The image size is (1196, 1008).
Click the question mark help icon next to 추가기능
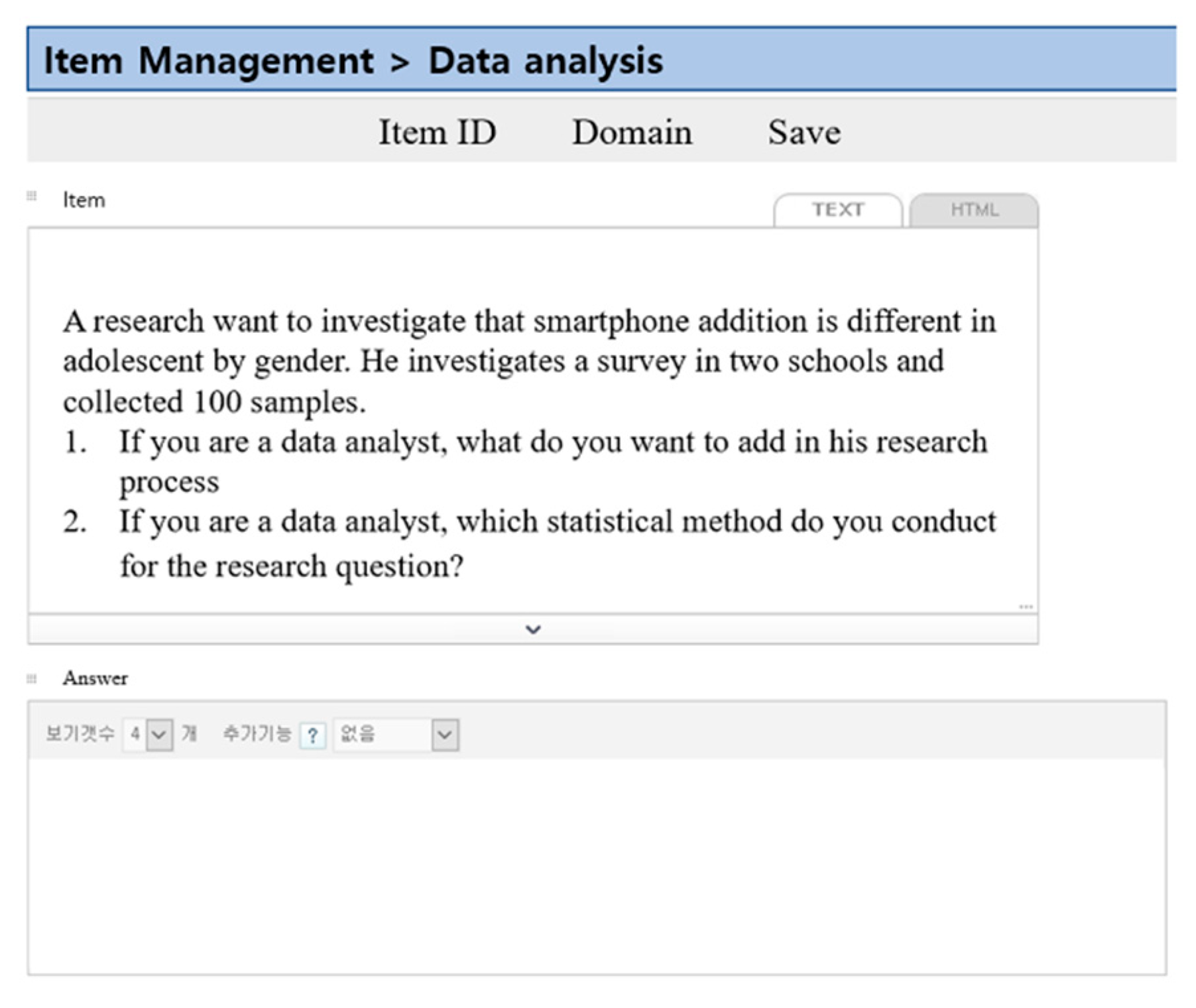312,735
